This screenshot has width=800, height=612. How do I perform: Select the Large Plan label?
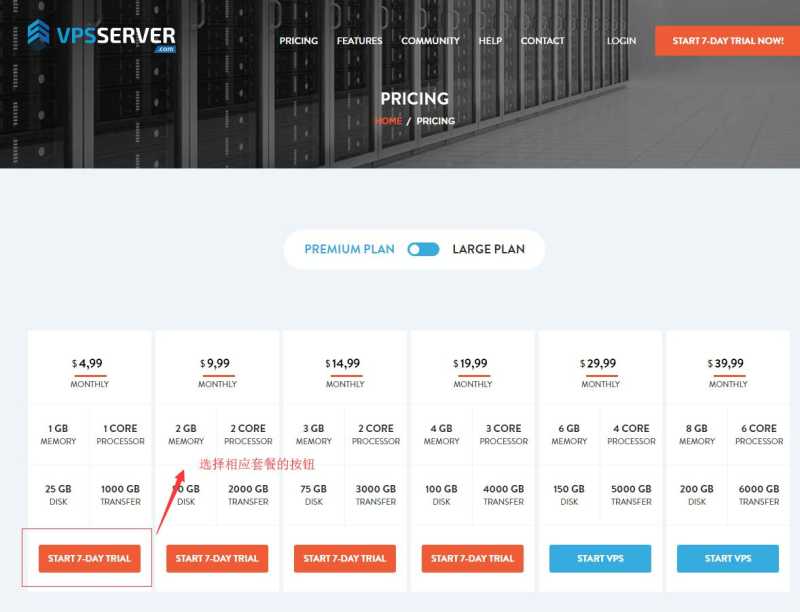coord(488,249)
